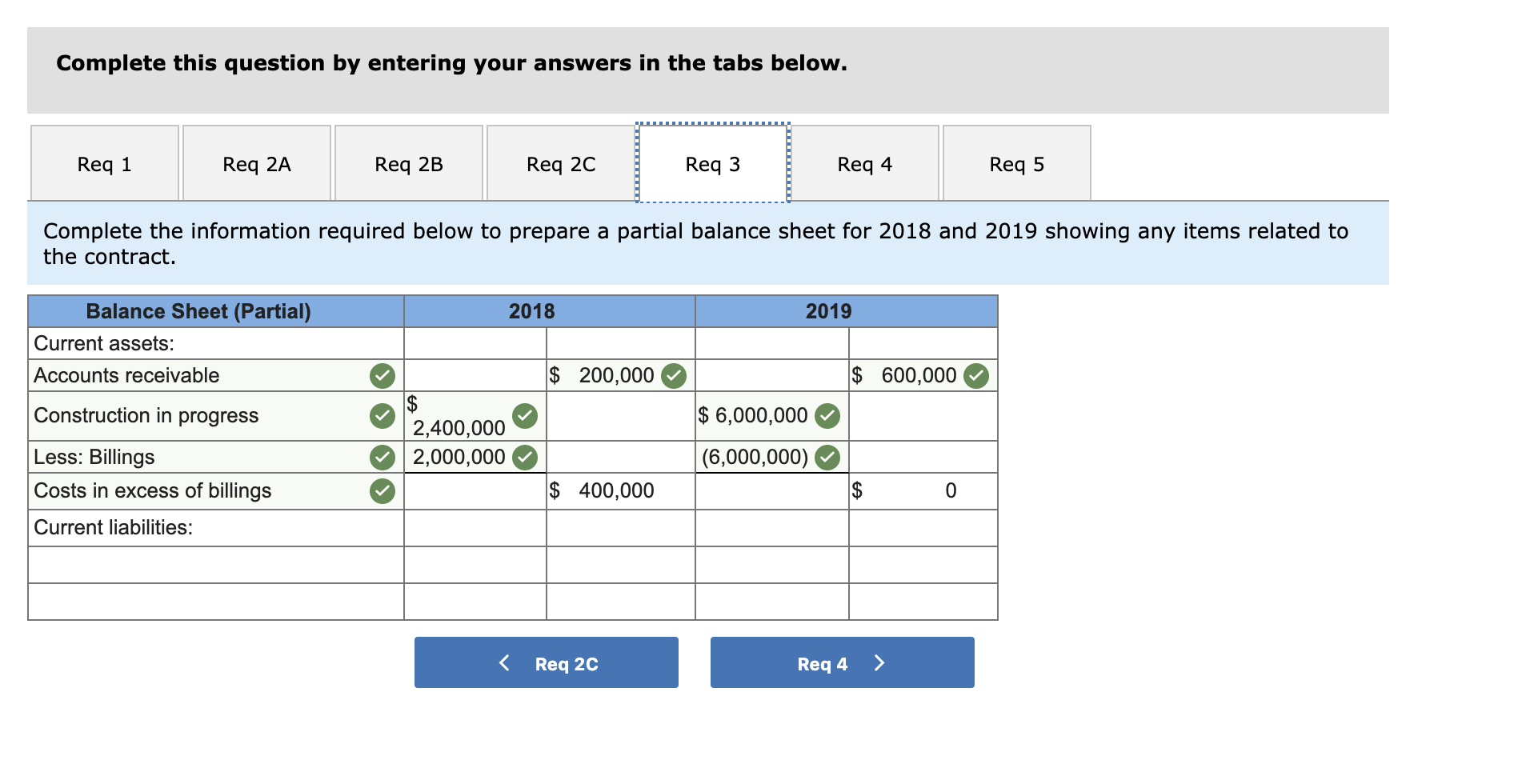The height and width of the screenshot is (784, 1538).
Task: Click the checkmark beside the (6,000,000) entry
Action: (x=826, y=457)
